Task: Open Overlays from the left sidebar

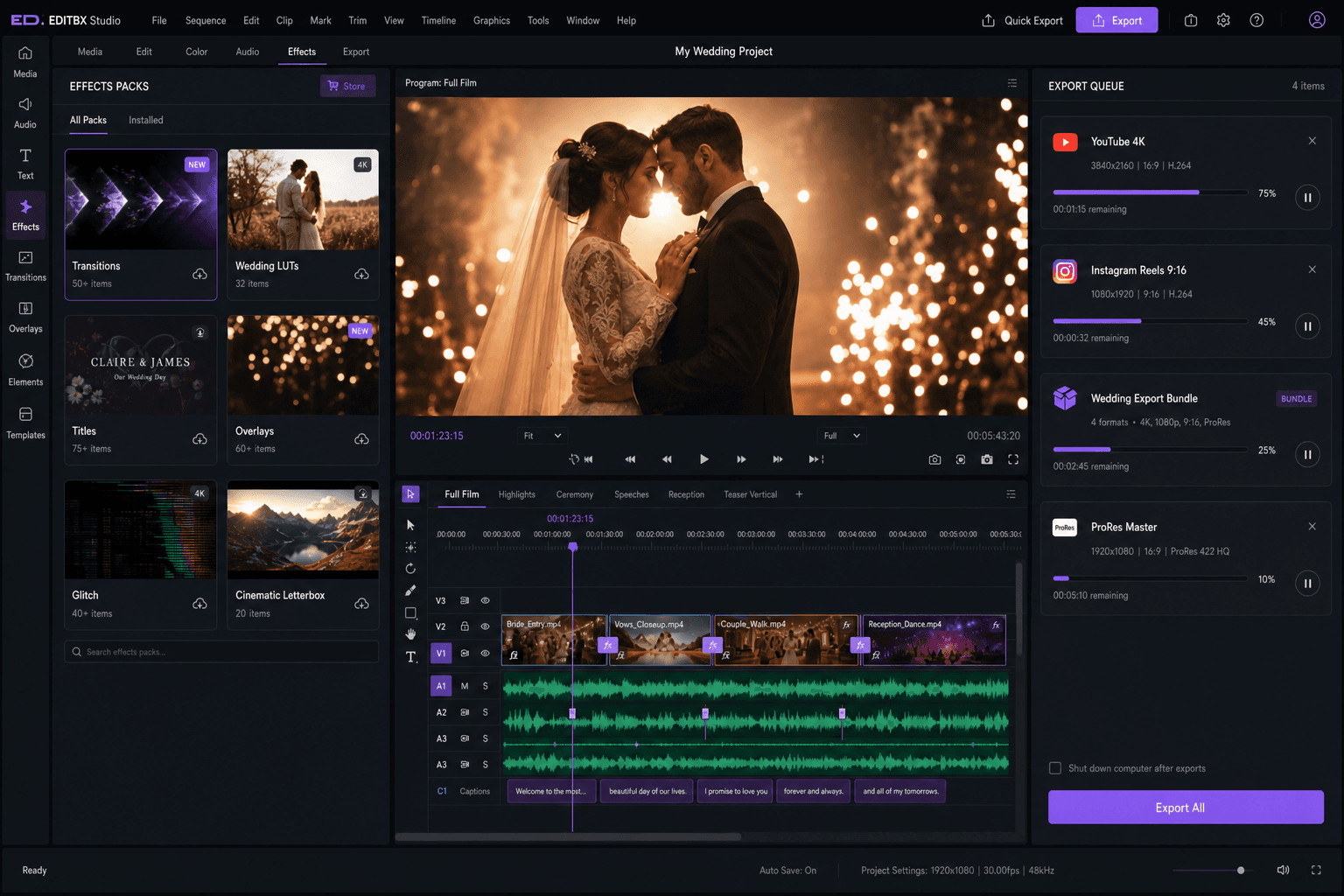Action: [25, 318]
